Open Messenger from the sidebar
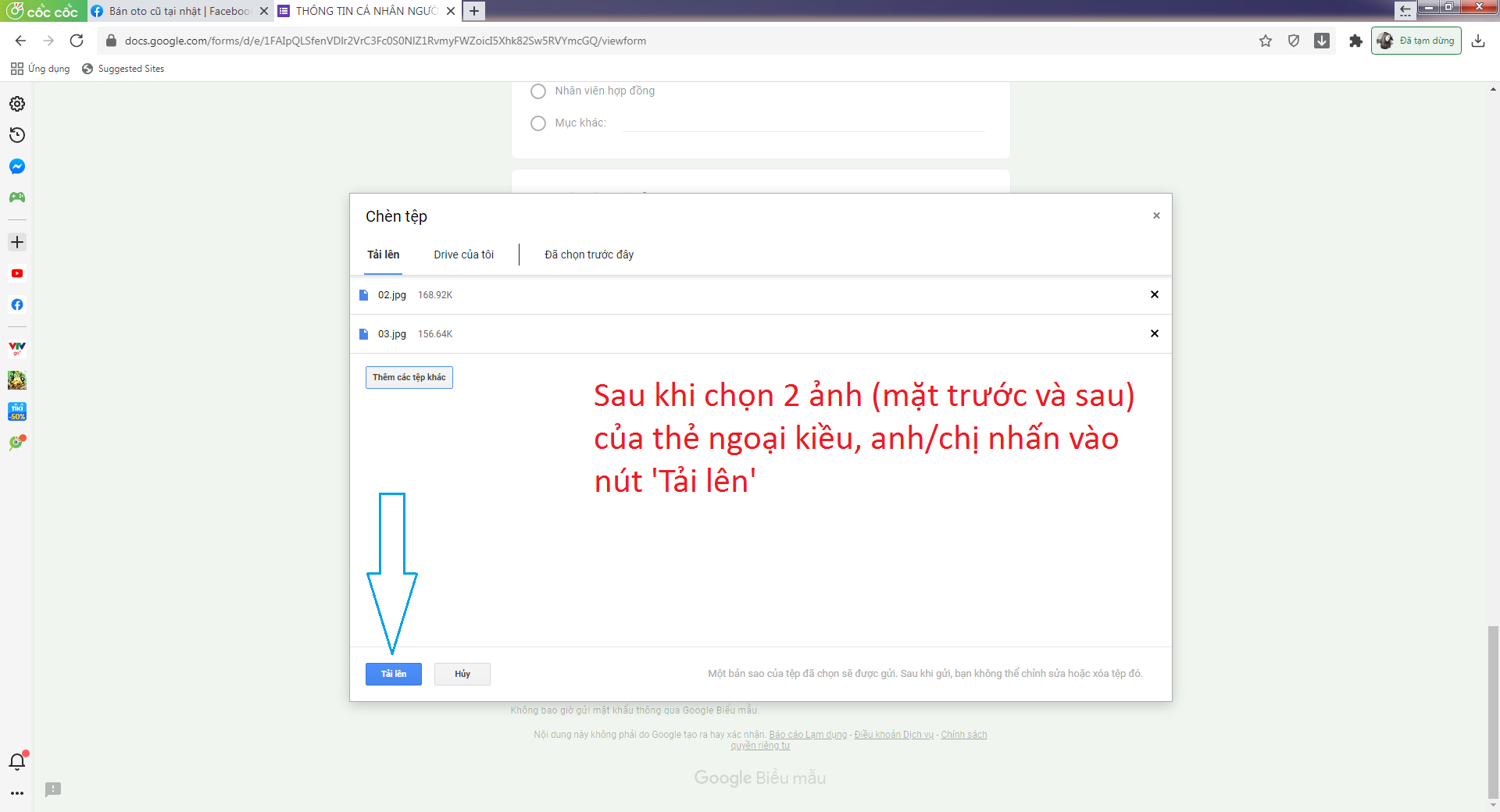Image resolution: width=1500 pixels, height=812 pixels. coord(17,166)
